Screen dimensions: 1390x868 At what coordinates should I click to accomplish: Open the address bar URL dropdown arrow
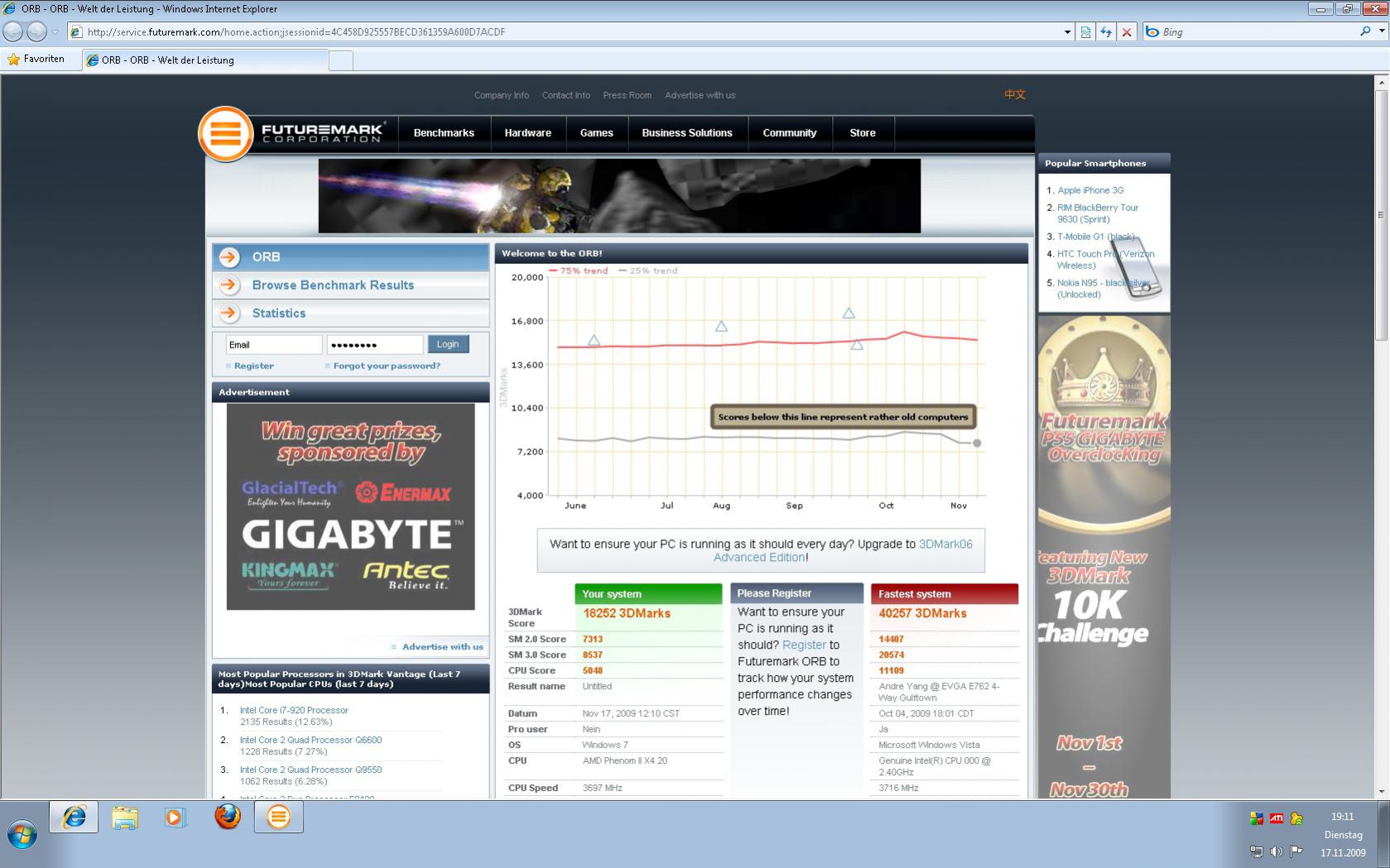[x=1067, y=32]
